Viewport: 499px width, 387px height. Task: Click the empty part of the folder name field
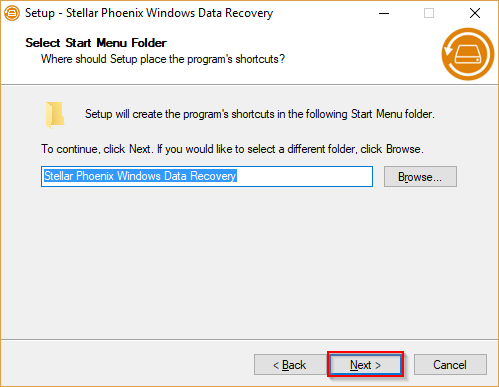click(x=303, y=176)
